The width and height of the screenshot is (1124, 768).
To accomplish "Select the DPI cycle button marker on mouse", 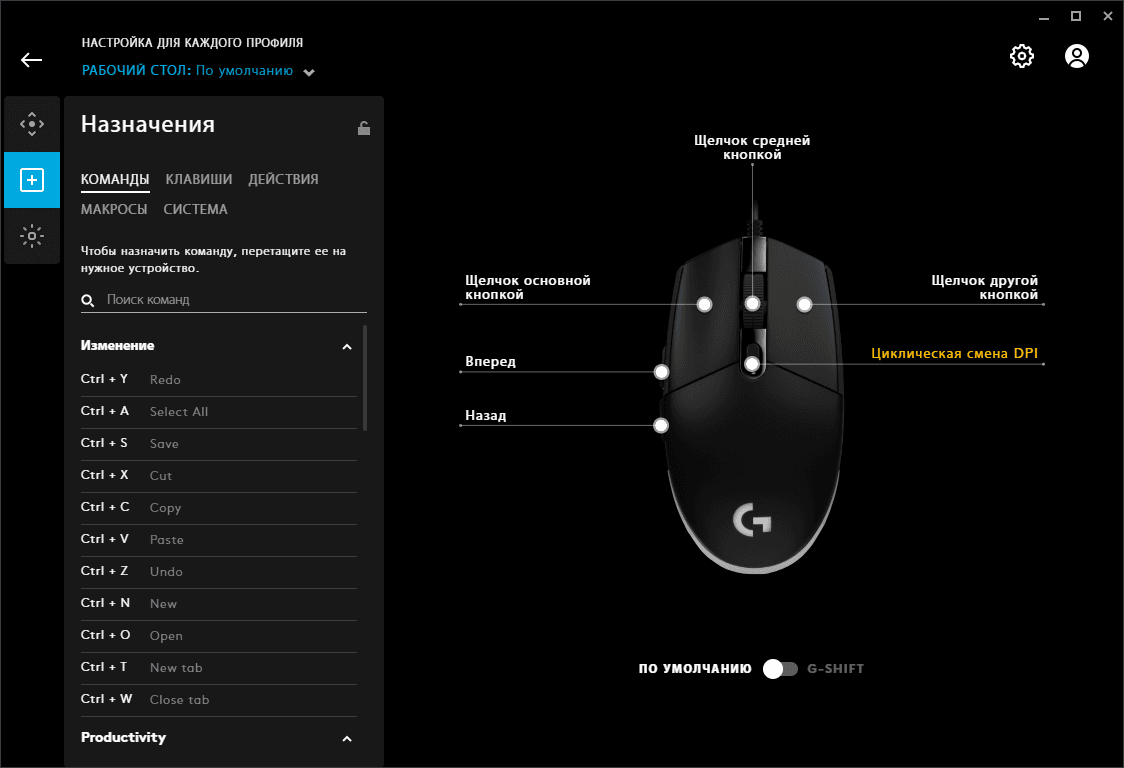I will (752, 364).
